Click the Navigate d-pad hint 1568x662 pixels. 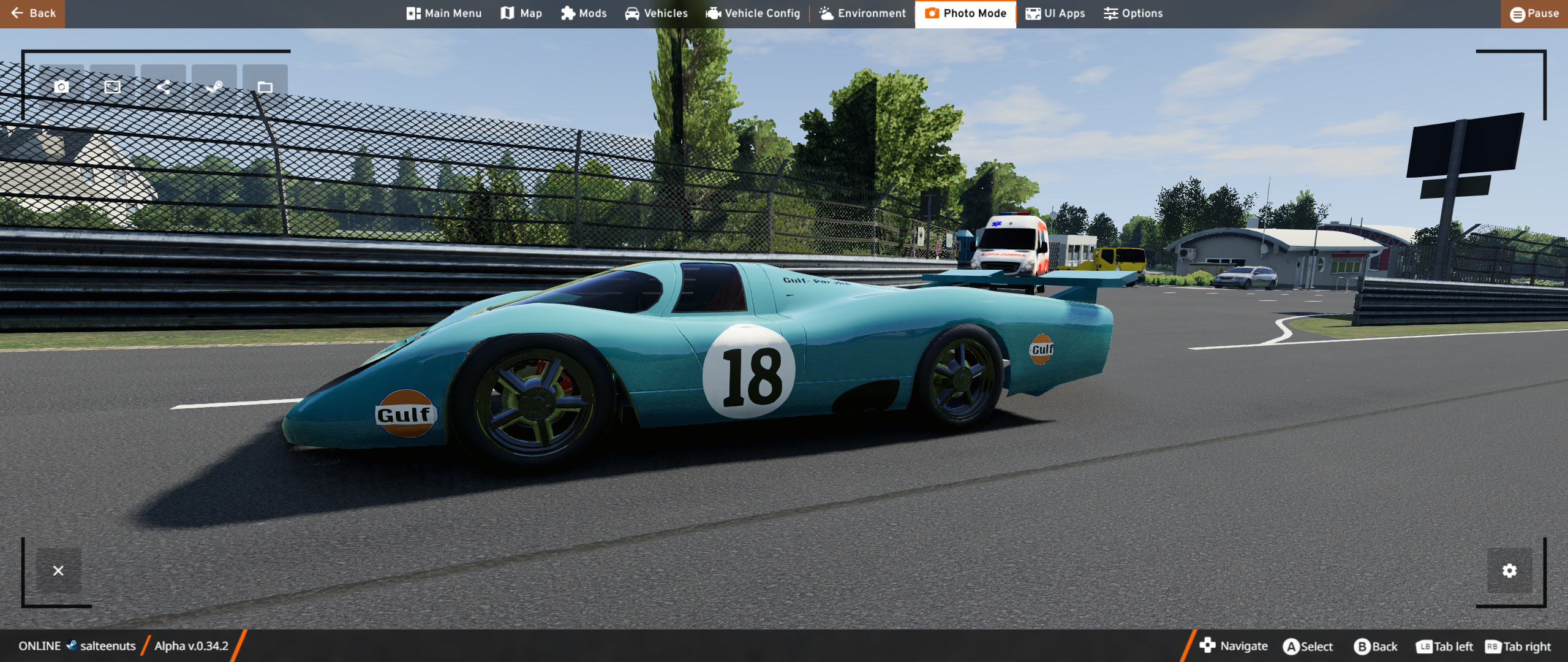(1234, 646)
